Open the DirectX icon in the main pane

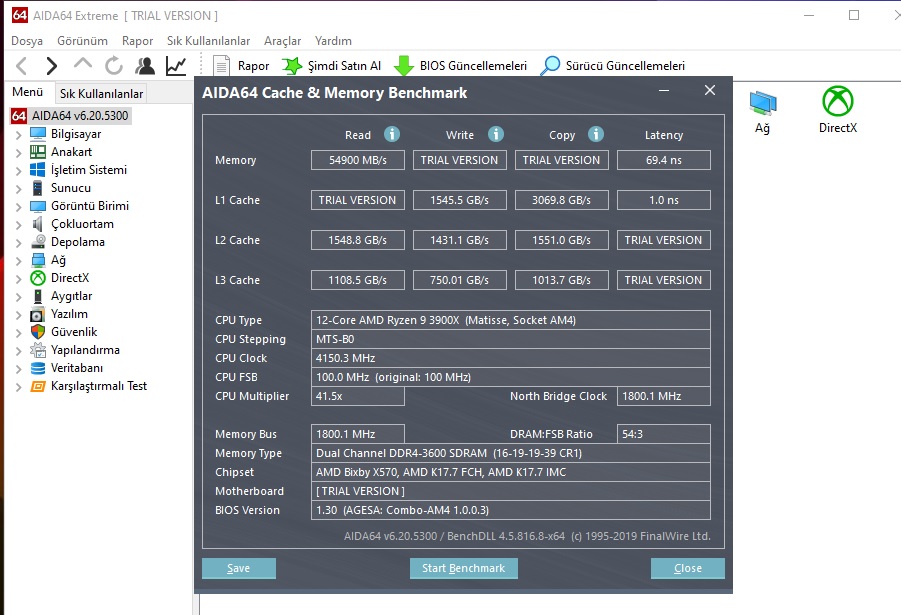838,110
